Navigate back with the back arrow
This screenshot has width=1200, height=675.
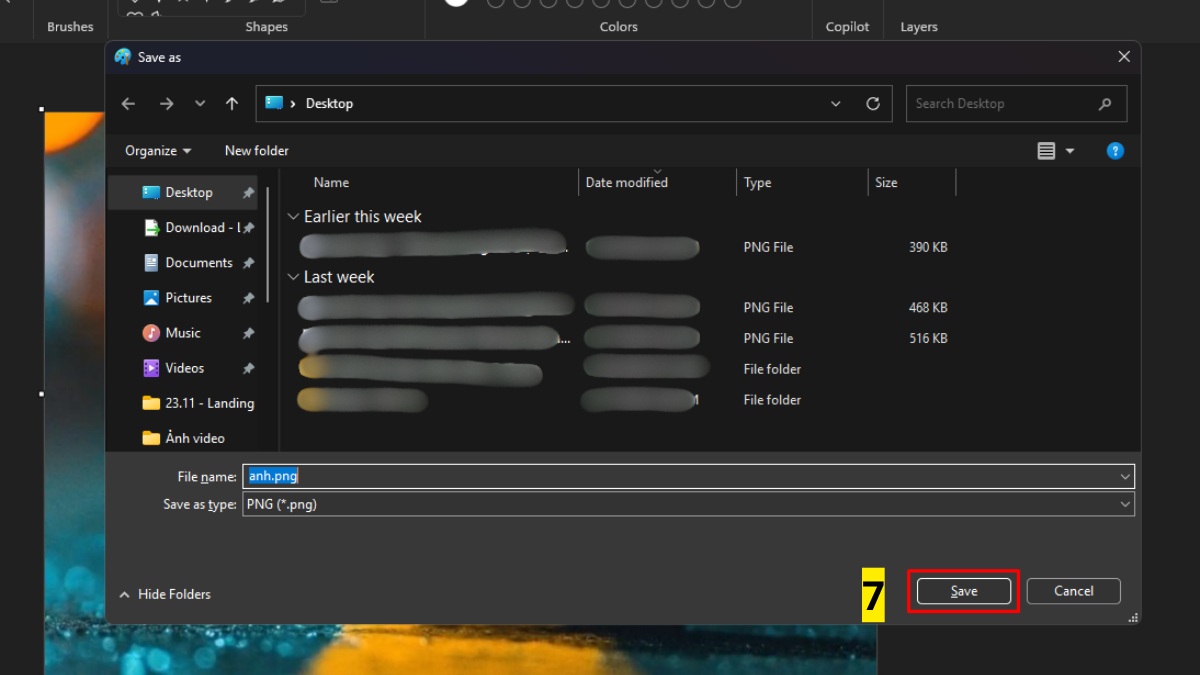[x=129, y=103]
